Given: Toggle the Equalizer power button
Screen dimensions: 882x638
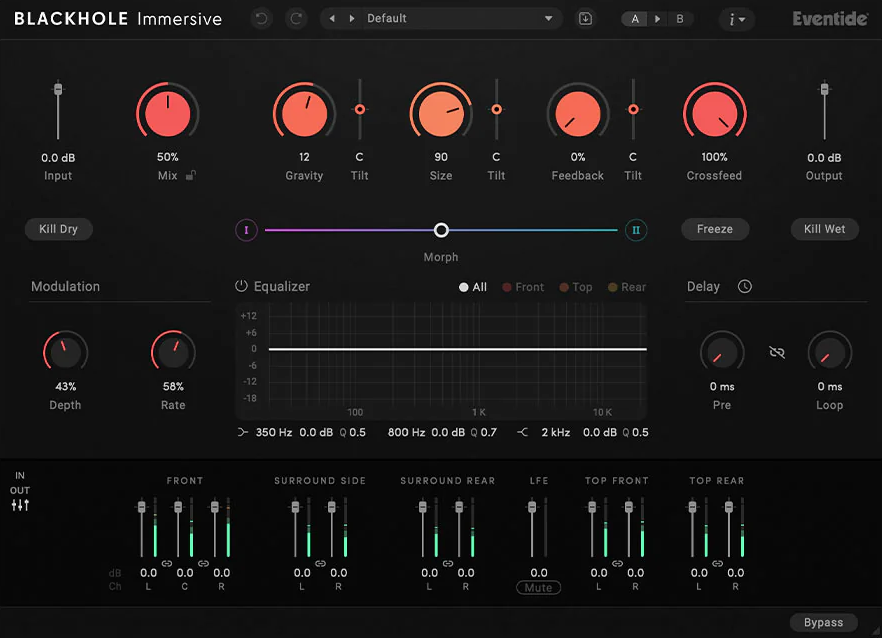Looking at the screenshot, I should (x=241, y=286).
